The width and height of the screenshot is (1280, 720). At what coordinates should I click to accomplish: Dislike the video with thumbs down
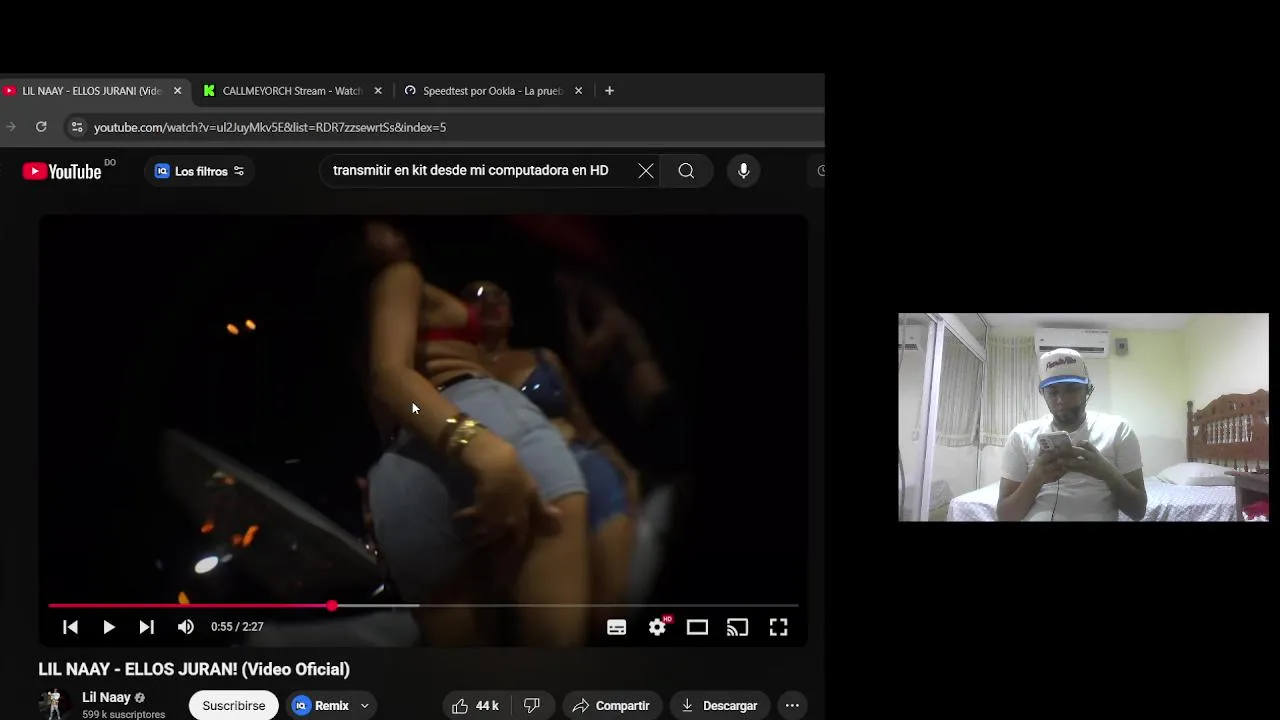(x=532, y=706)
